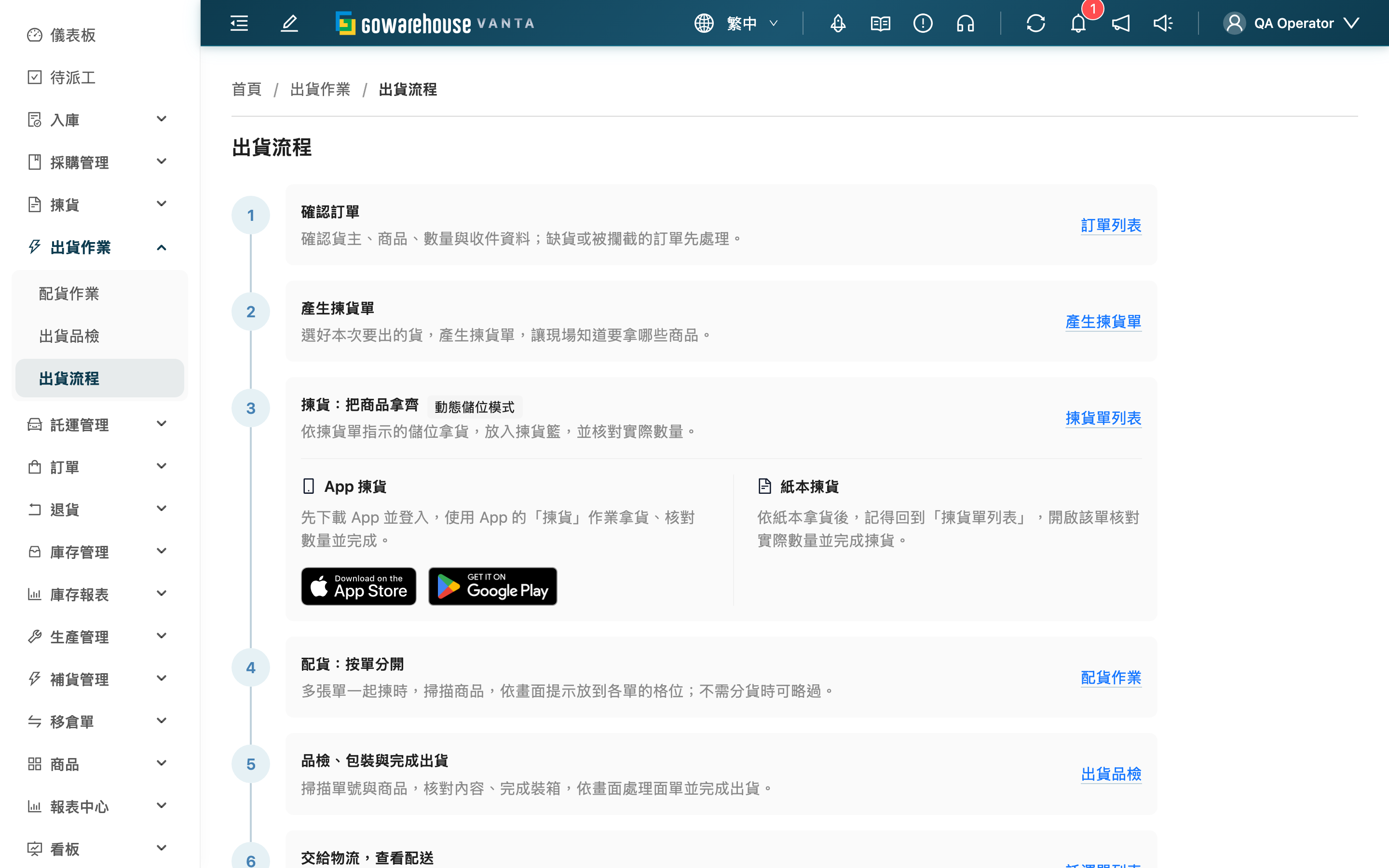Click the QA Operator user avatar

pyautogui.click(x=1235, y=24)
